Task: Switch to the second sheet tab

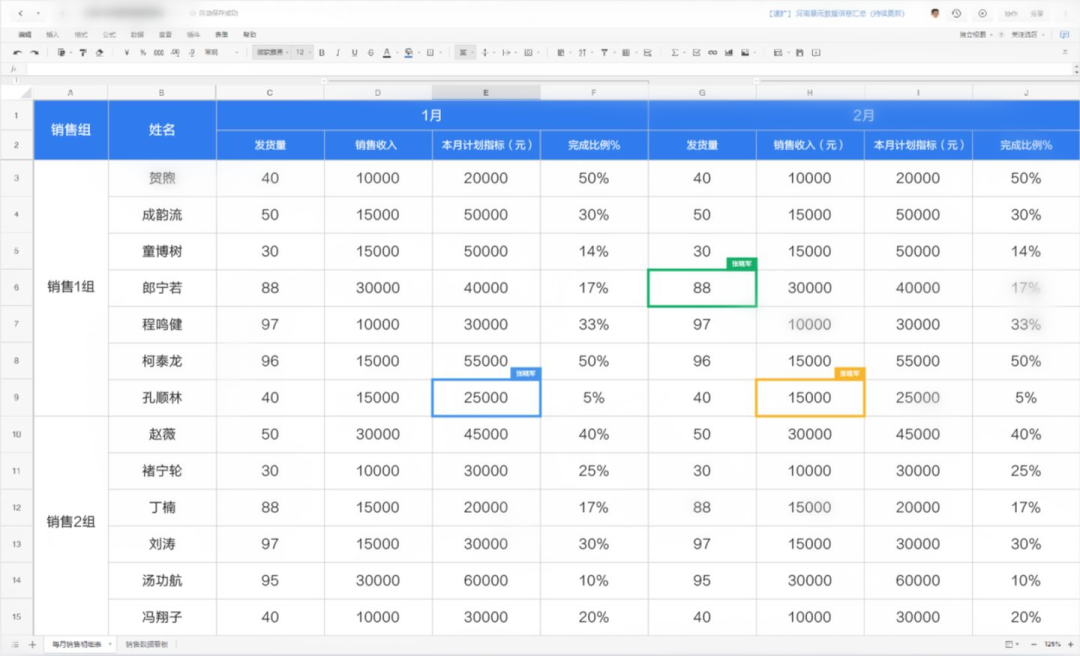Action: (147, 644)
